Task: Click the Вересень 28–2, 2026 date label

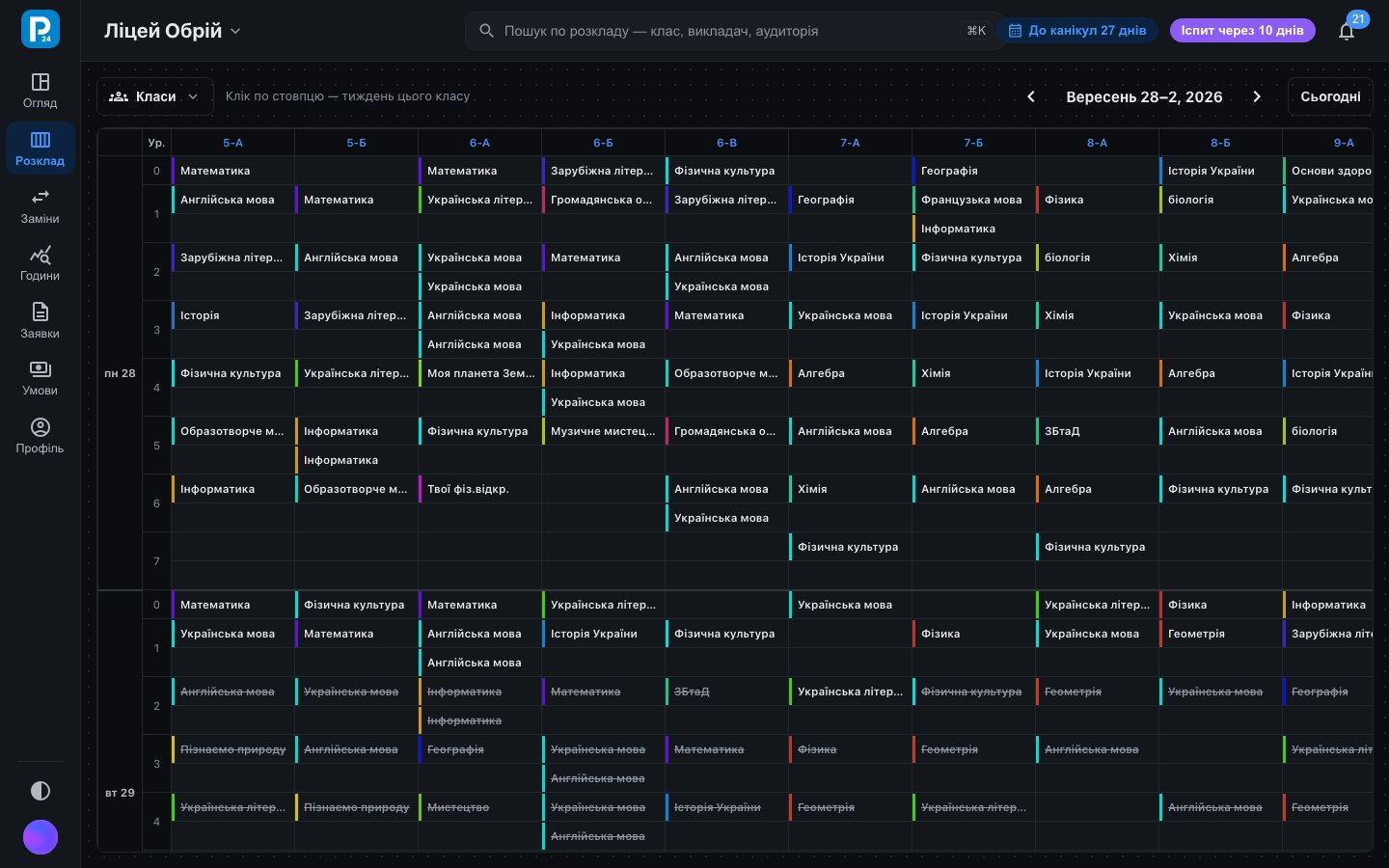Action: pyautogui.click(x=1144, y=96)
